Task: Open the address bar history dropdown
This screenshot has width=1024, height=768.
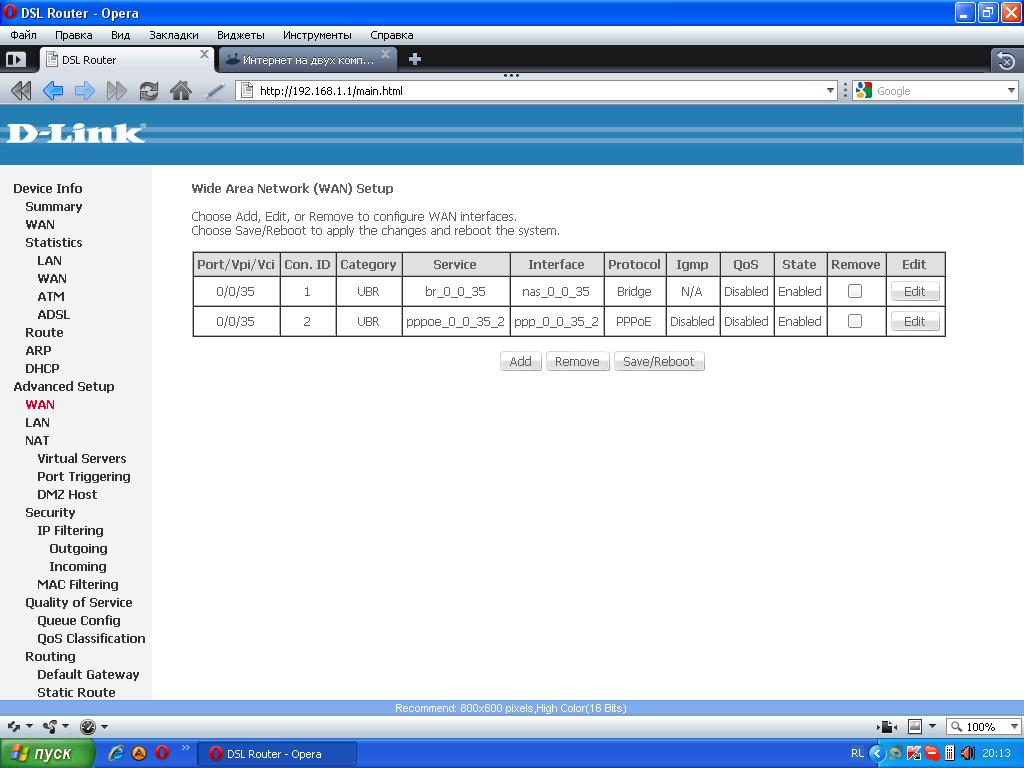Action: 830,91
